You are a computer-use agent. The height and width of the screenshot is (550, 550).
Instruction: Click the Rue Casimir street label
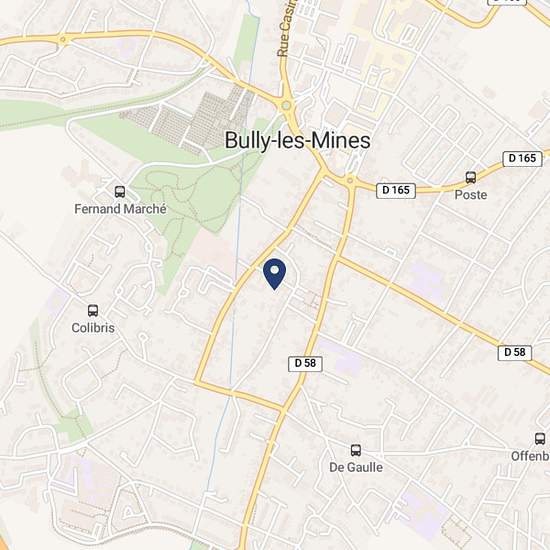tap(286, 28)
